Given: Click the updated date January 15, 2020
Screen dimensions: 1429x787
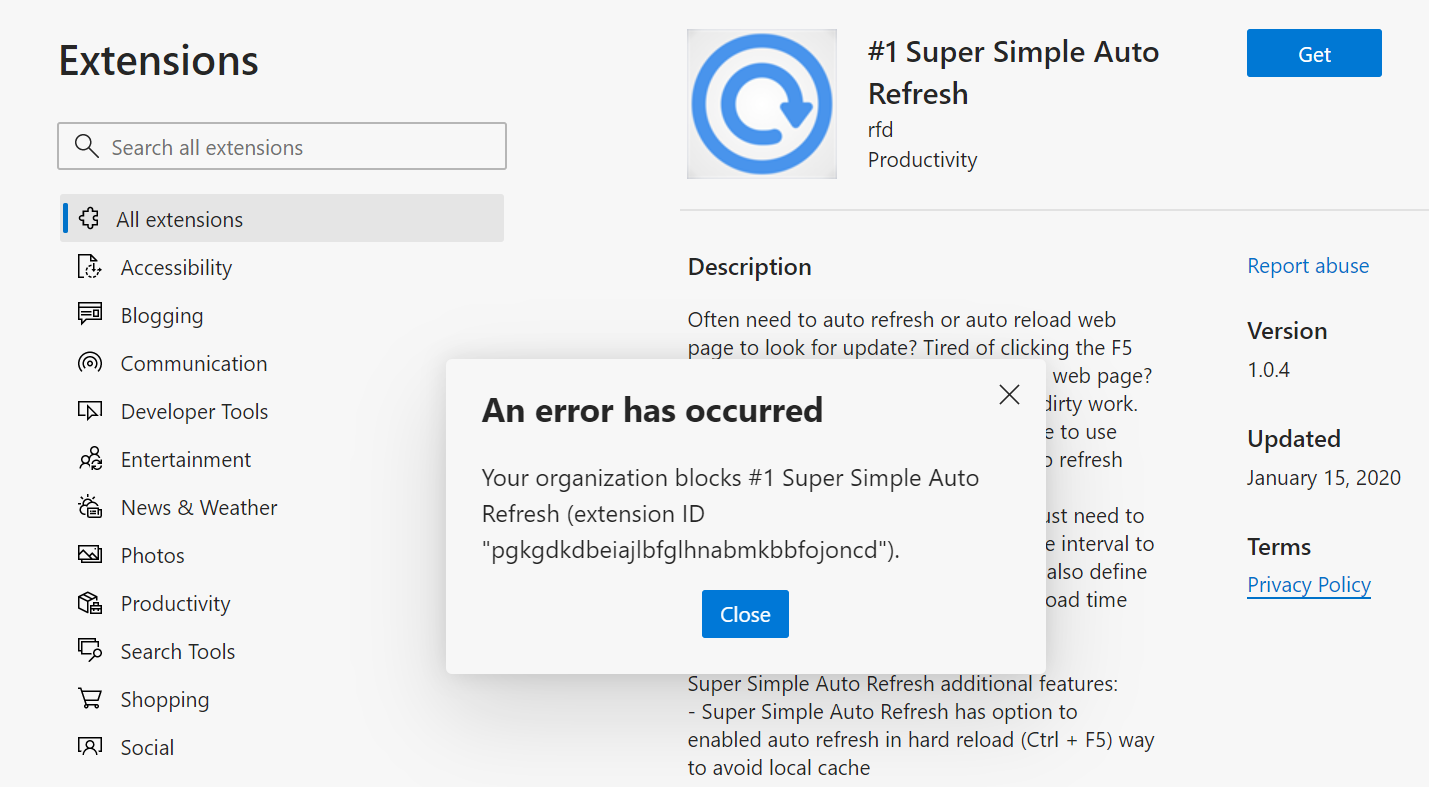Looking at the screenshot, I should (x=1324, y=478).
